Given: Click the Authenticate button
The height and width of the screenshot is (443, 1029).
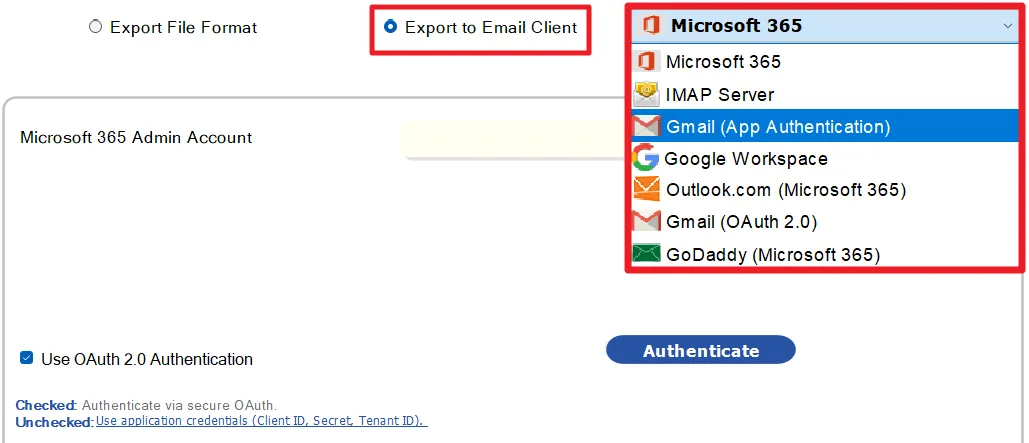Looking at the screenshot, I should [700, 350].
